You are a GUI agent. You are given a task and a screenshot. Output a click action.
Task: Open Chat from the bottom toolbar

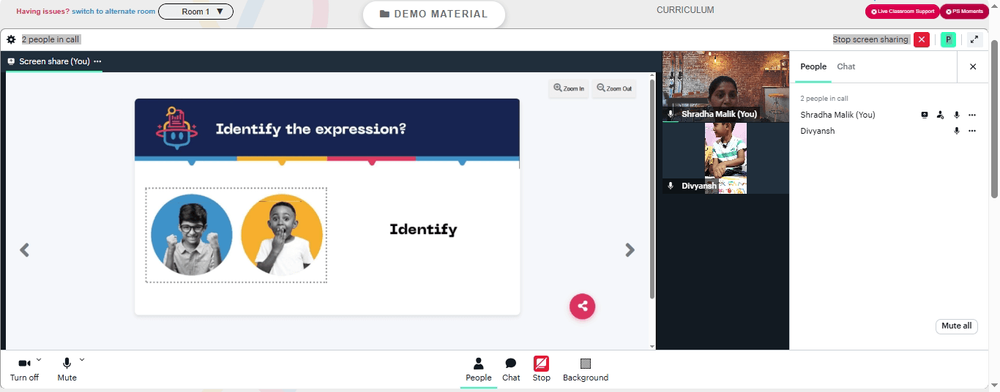click(511, 370)
